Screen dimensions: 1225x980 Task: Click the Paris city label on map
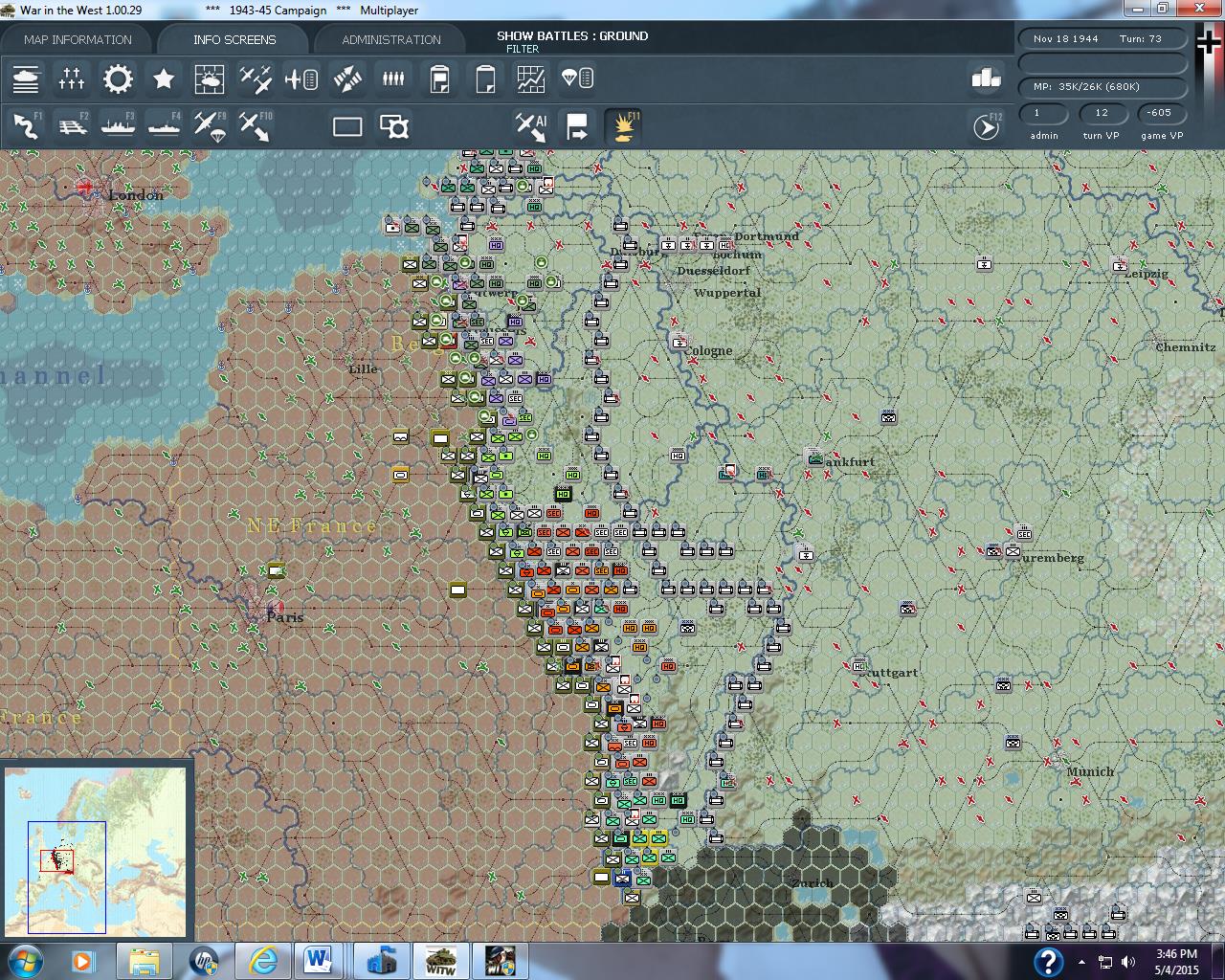pos(285,617)
